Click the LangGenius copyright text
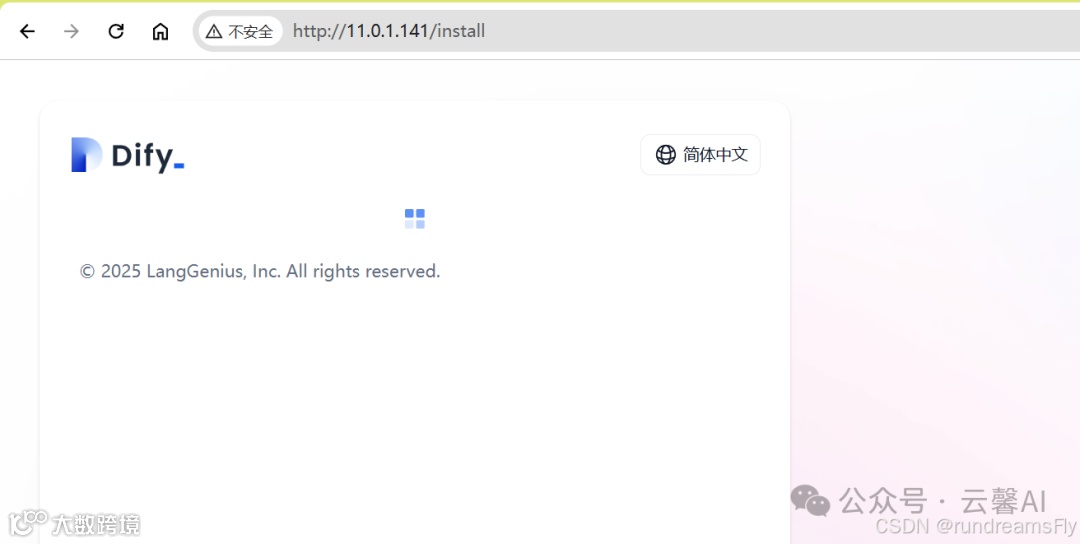 260,271
